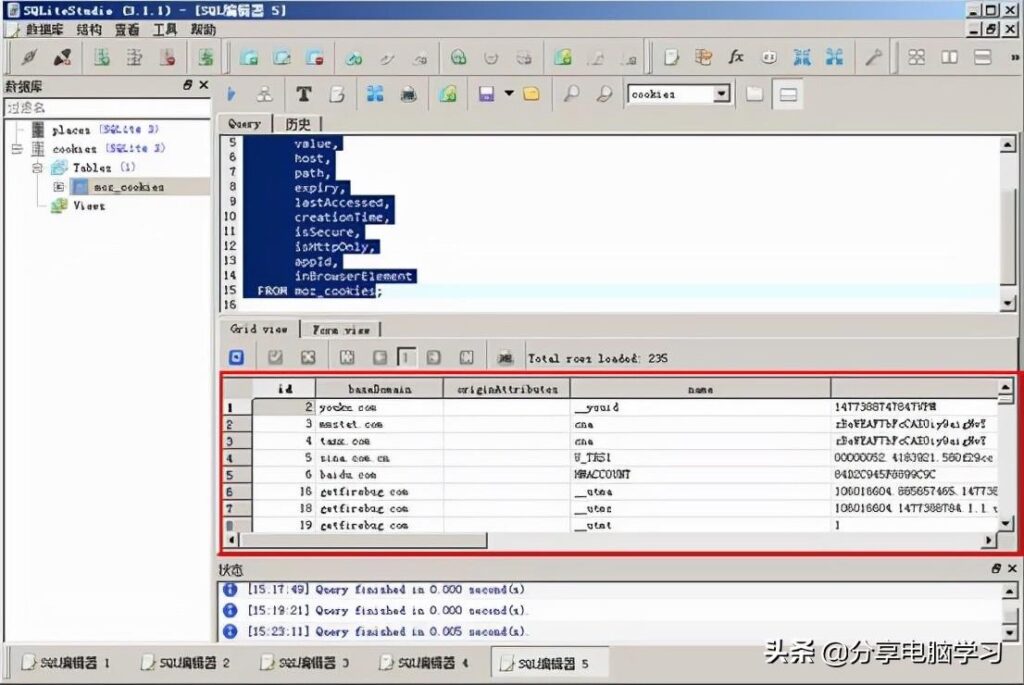This screenshot has width=1024, height=685.
Task: Select the baidu.com cell
Action: [x=379, y=475]
